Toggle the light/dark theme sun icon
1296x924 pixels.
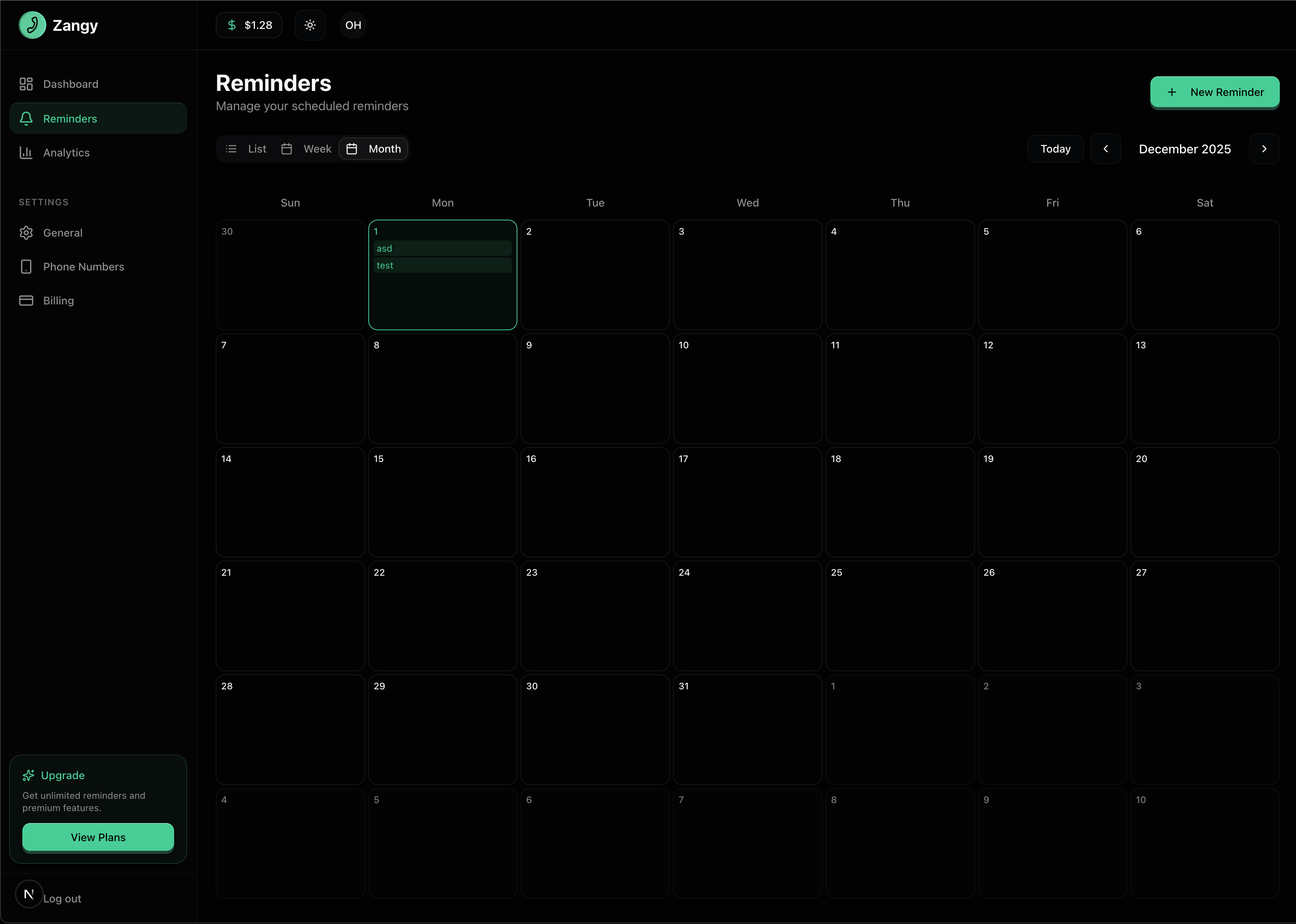pos(310,25)
